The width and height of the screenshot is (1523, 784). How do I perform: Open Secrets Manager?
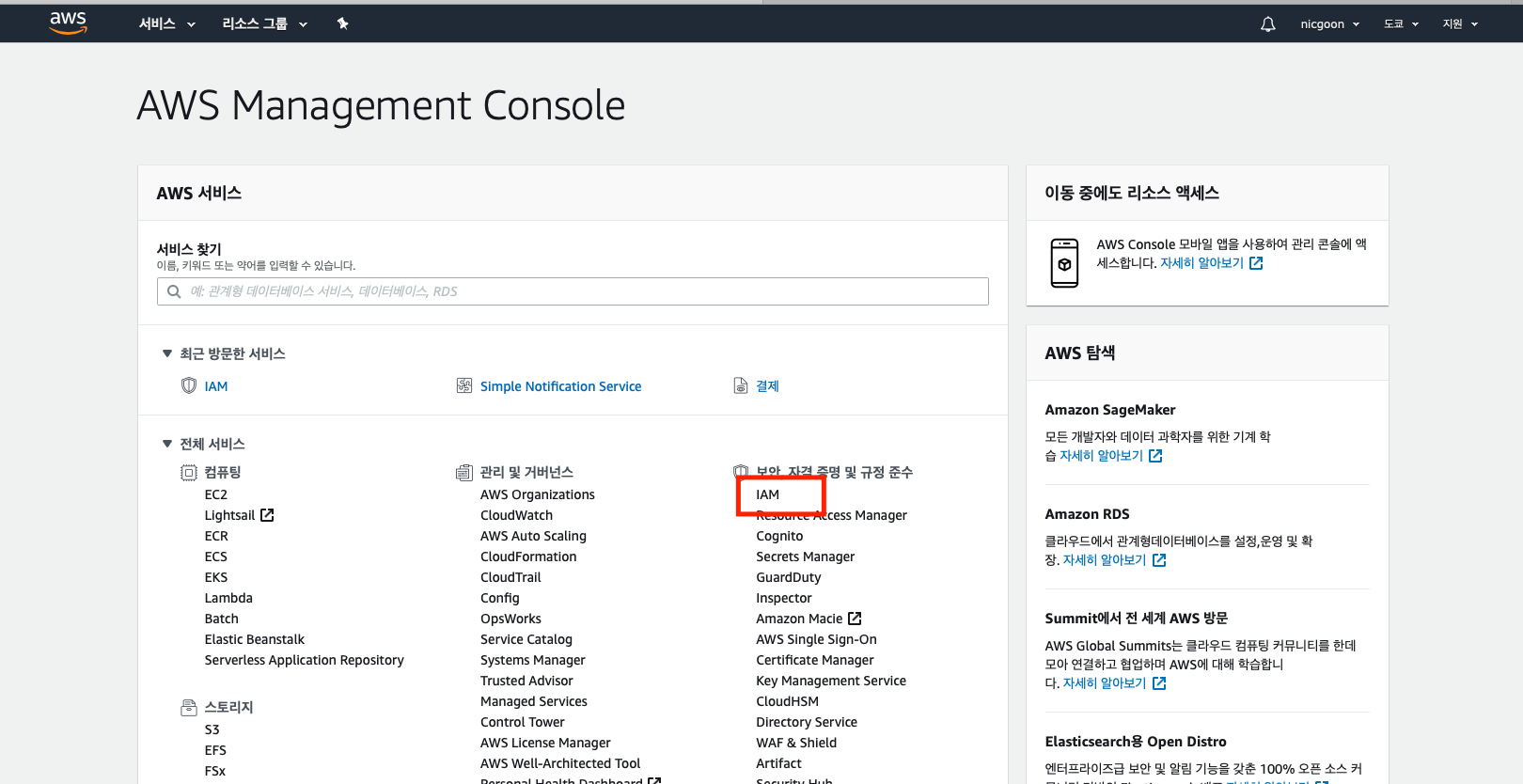[806, 557]
